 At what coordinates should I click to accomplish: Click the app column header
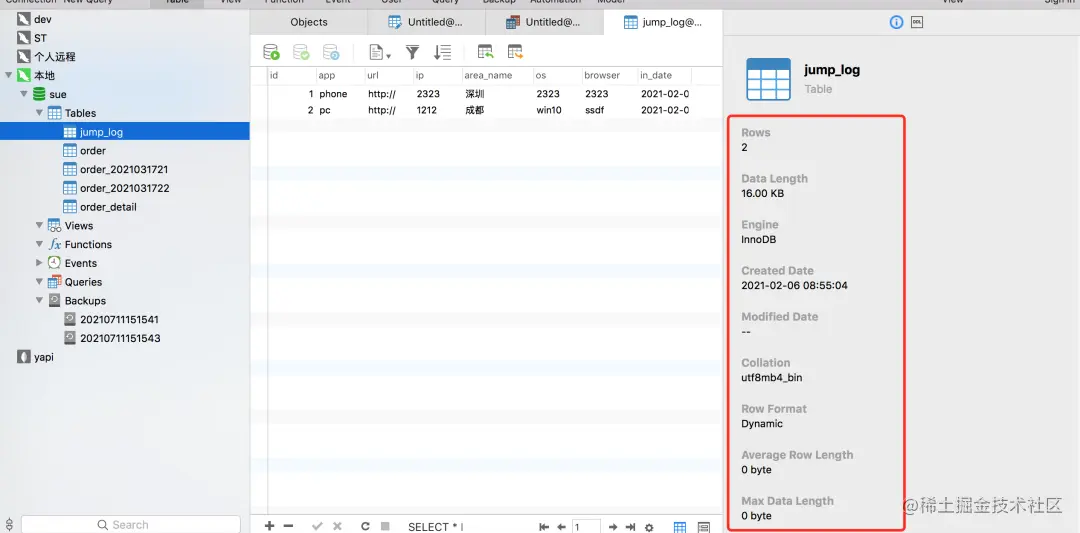340,75
